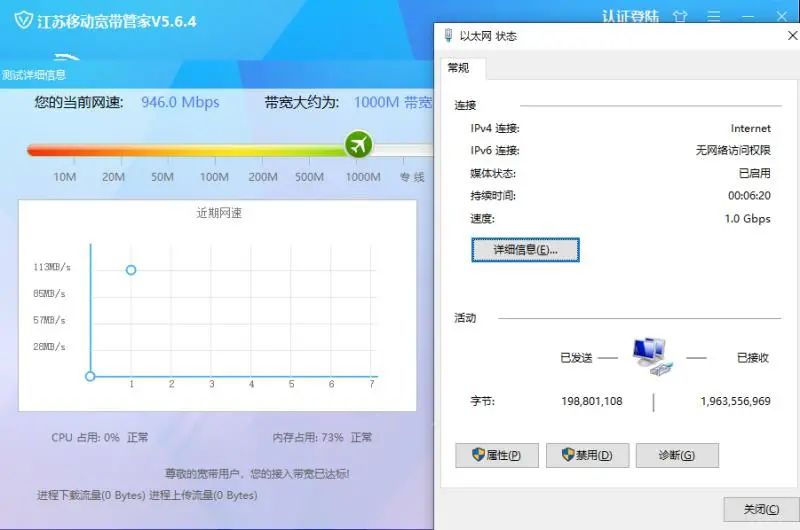
Task: Click 禁用(D) to disable the adapter
Action: point(587,455)
